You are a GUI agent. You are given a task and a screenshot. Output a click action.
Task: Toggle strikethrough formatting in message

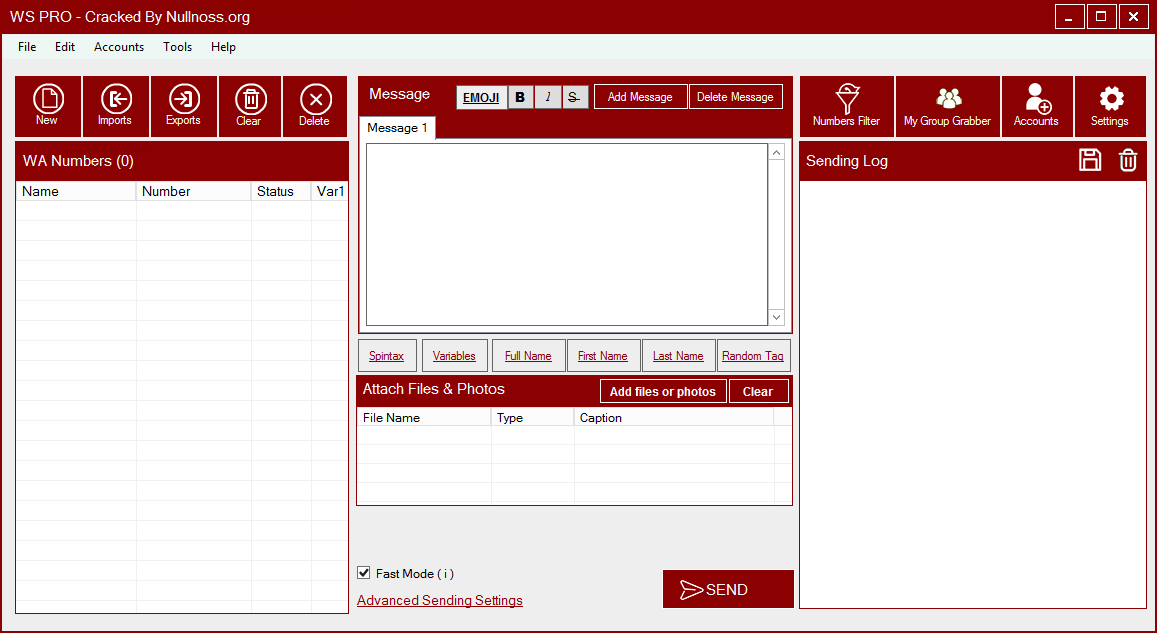coord(575,97)
